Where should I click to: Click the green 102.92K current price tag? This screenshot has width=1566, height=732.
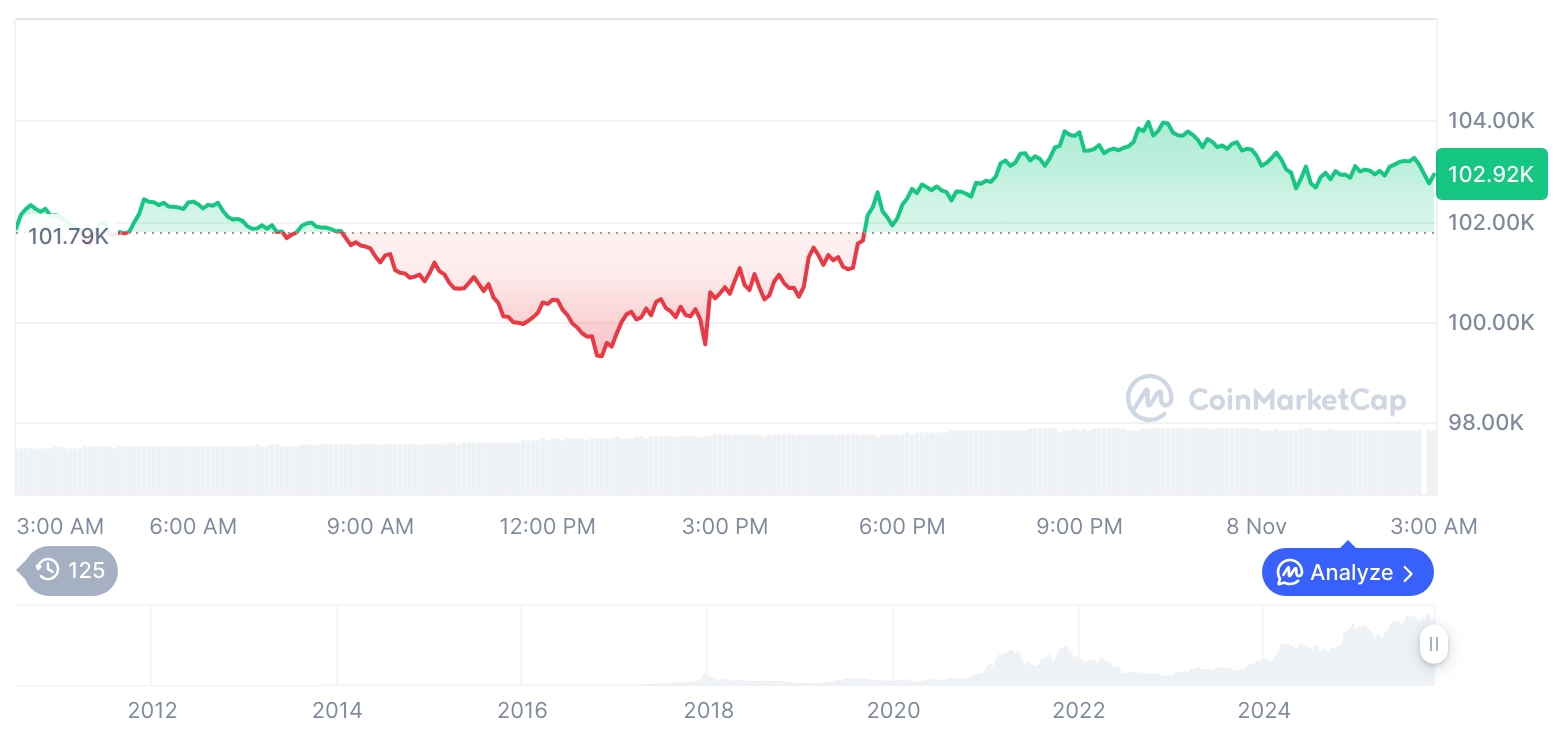(x=1490, y=174)
